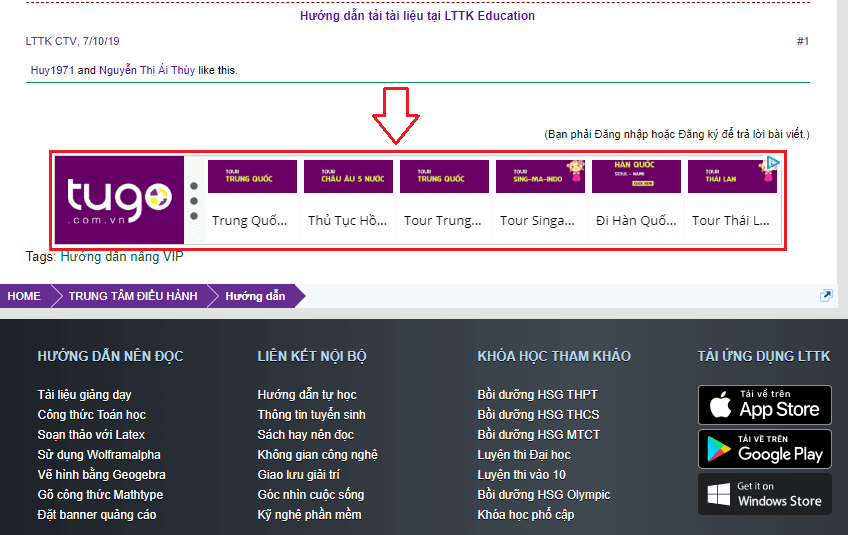Screen dimensions: 848x535
Task: Open 'Bồi dưỡng HSG MTCT' course link
Action: point(539,435)
